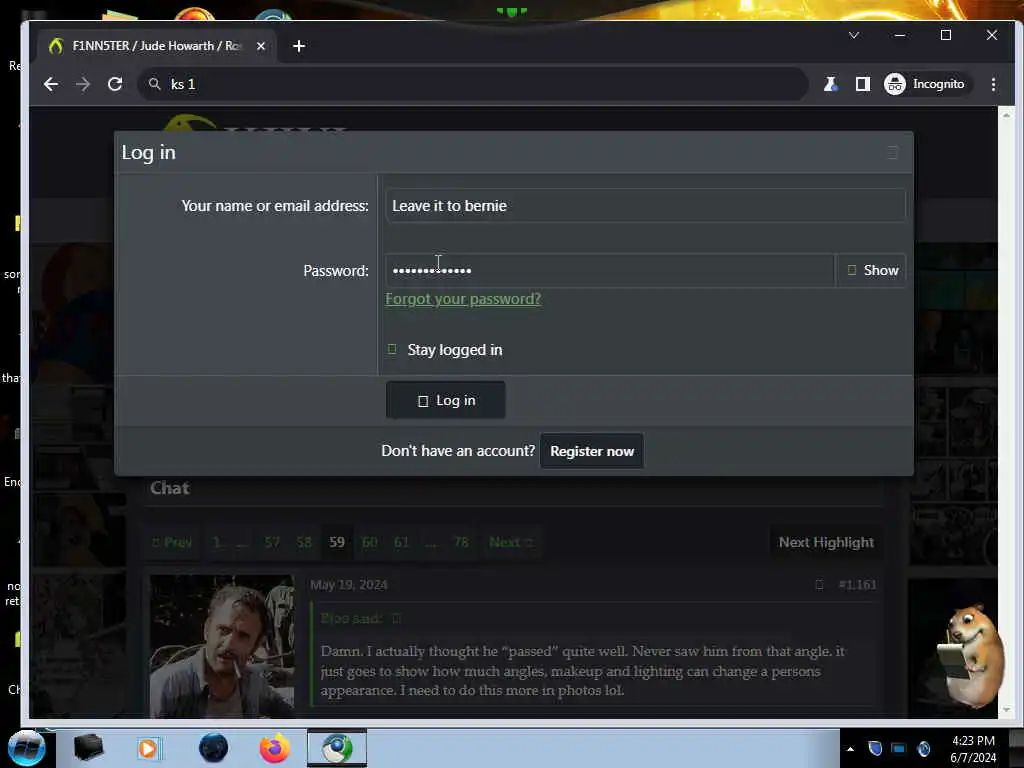1024x768 pixels.
Task: Go to page 61 in pagination
Action: pos(402,543)
